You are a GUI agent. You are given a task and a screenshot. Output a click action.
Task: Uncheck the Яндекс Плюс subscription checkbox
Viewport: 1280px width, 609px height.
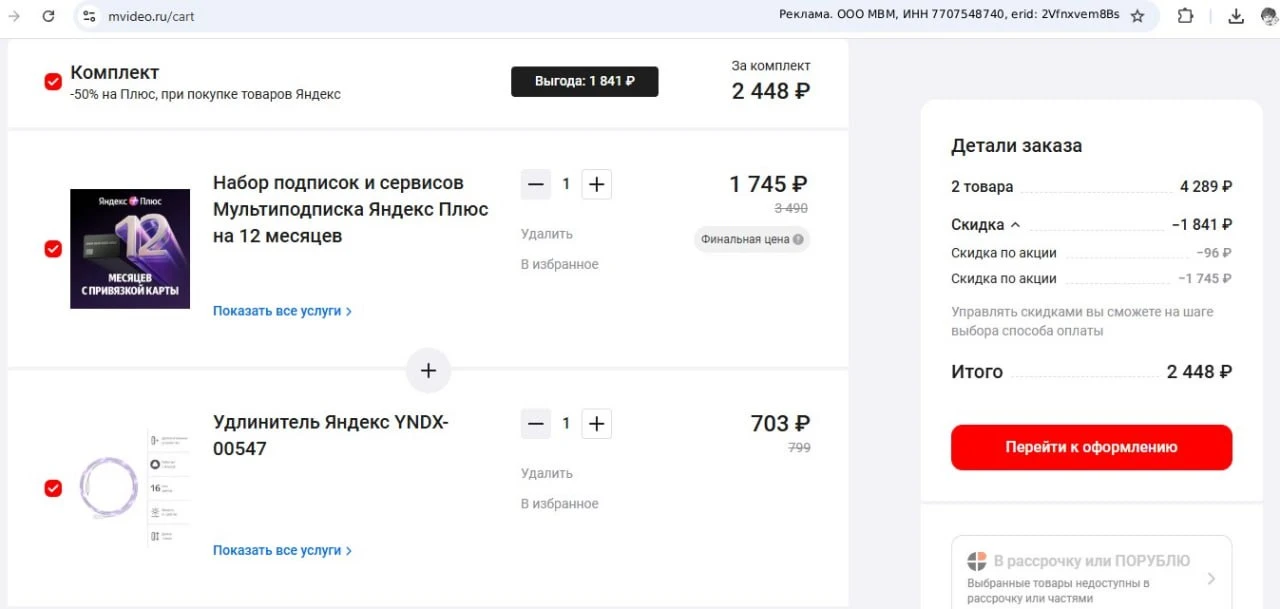(53, 249)
